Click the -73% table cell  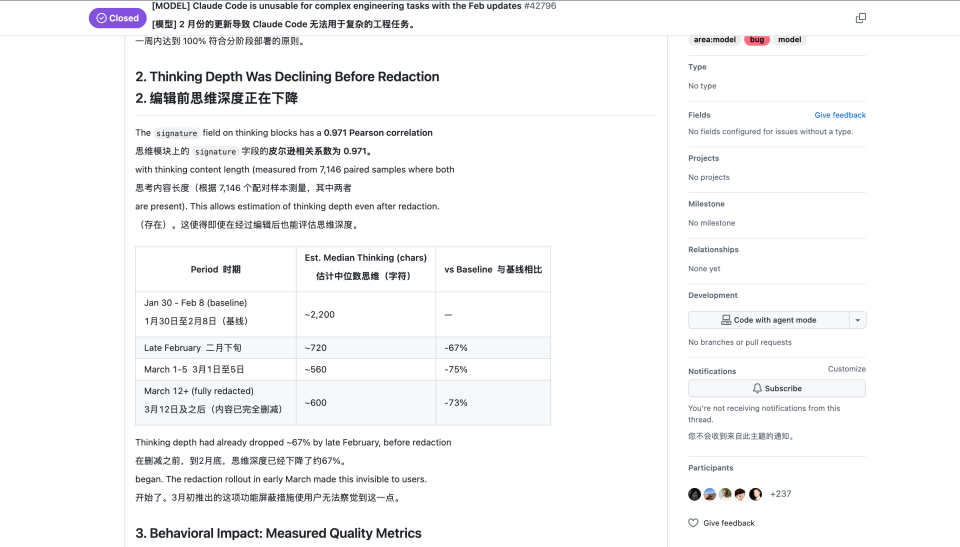493,402
